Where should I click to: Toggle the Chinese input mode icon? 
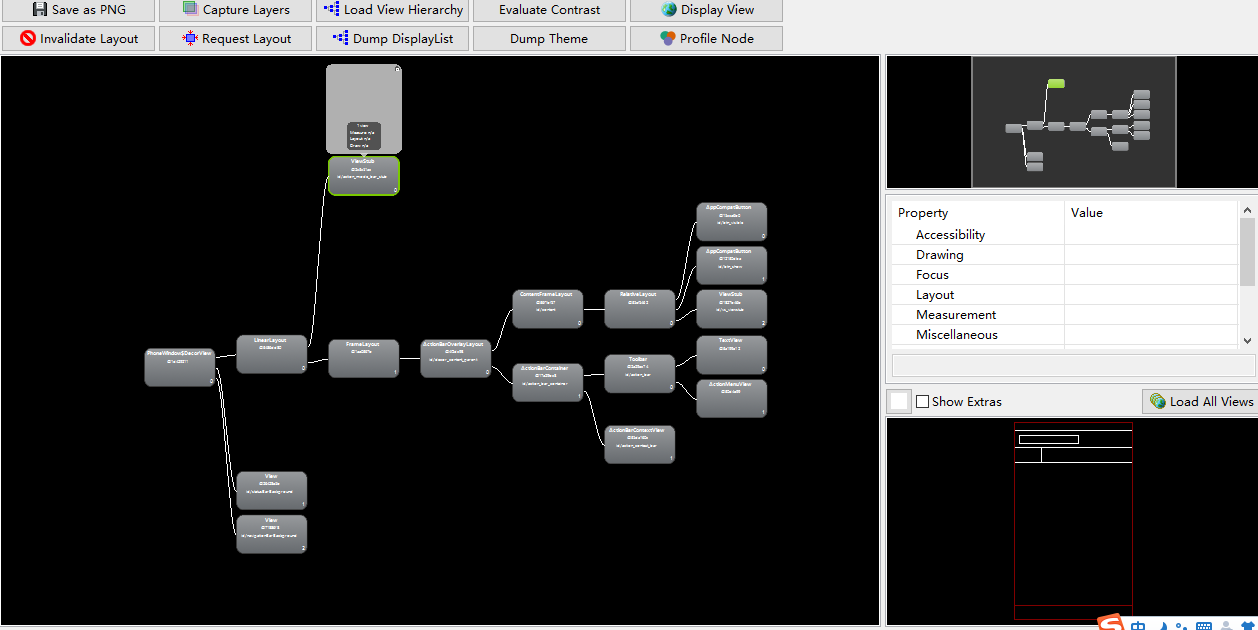(x=1139, y=625)
